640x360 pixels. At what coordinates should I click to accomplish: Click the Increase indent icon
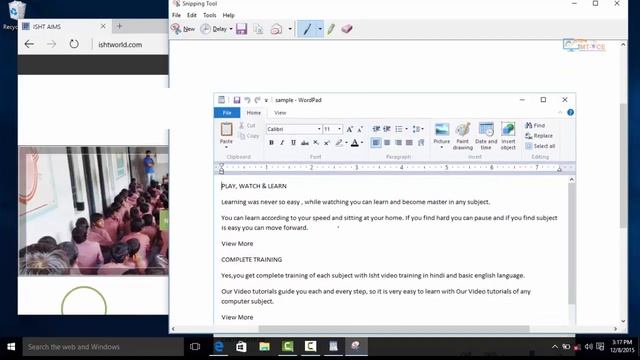point(387,129)
